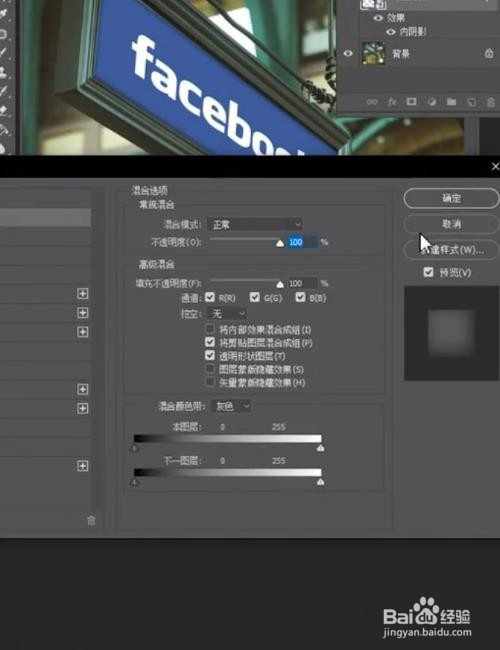Click the 填充不透明度 value field showing 100

click(303, 283)
